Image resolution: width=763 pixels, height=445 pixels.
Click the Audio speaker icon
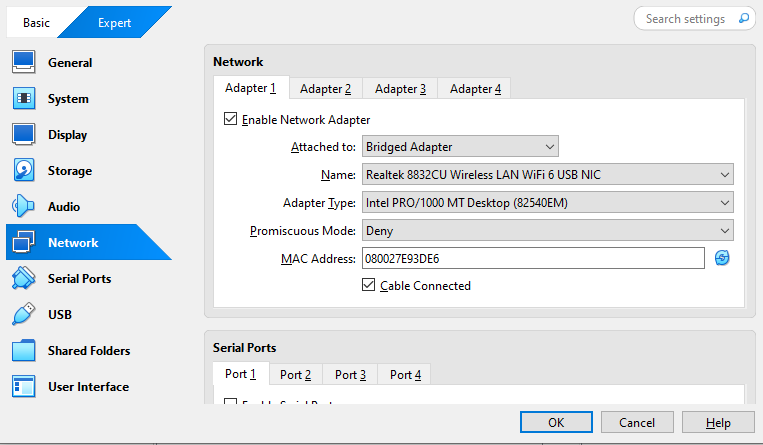pyautogui.click(x=23, y=207)
